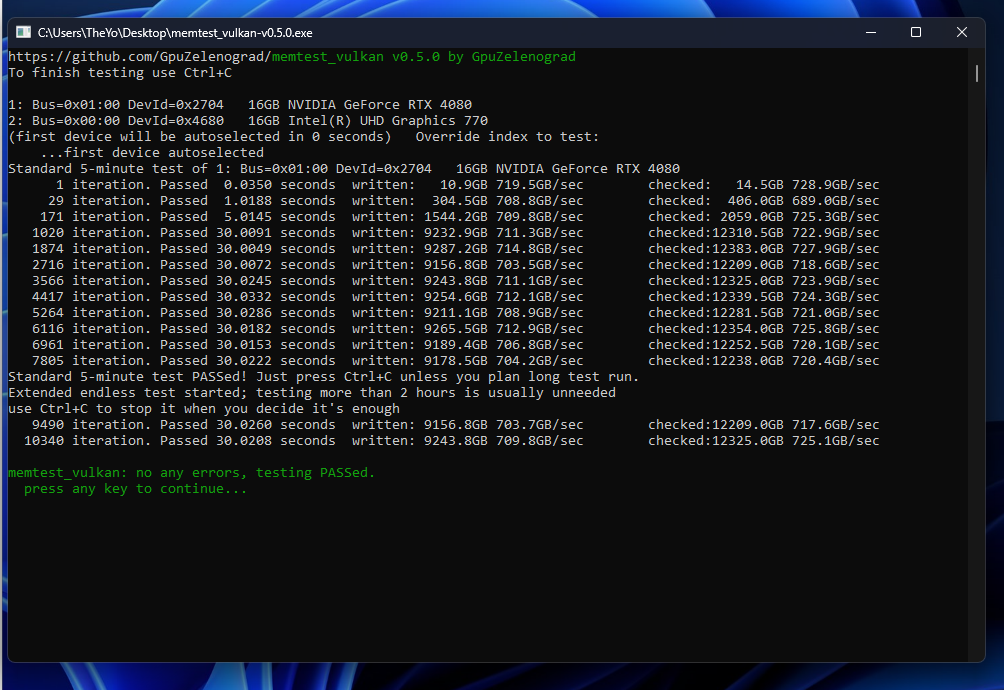1004x690 pixels.
Task: Click the green 'no any errors, testing PASSed.' line
Action: click(191, 472)
